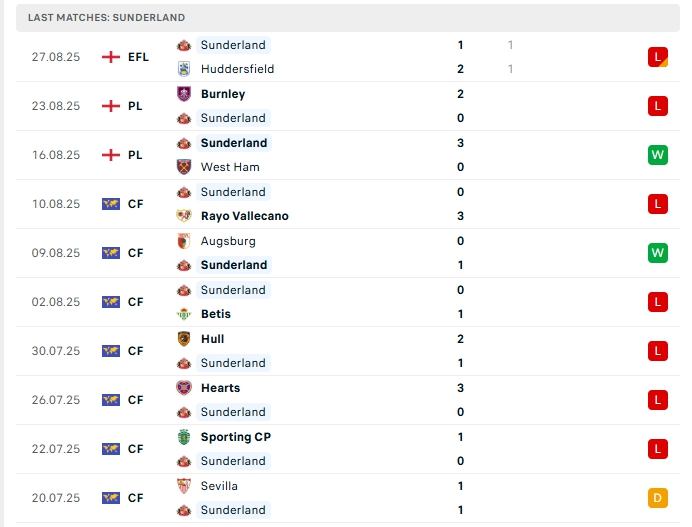Click the PL league label for 16.08.25

[135, 155]
